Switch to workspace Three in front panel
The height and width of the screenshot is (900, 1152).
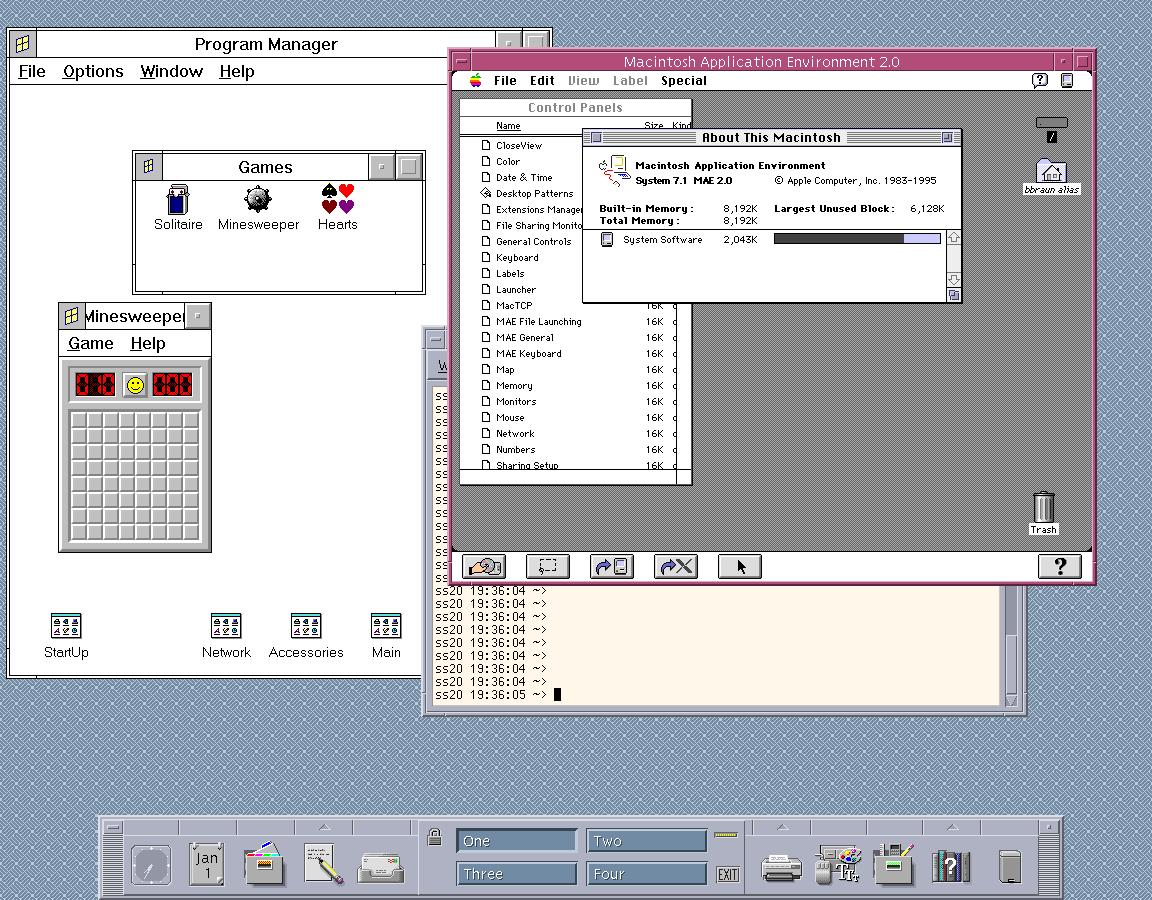coord(516,873)
